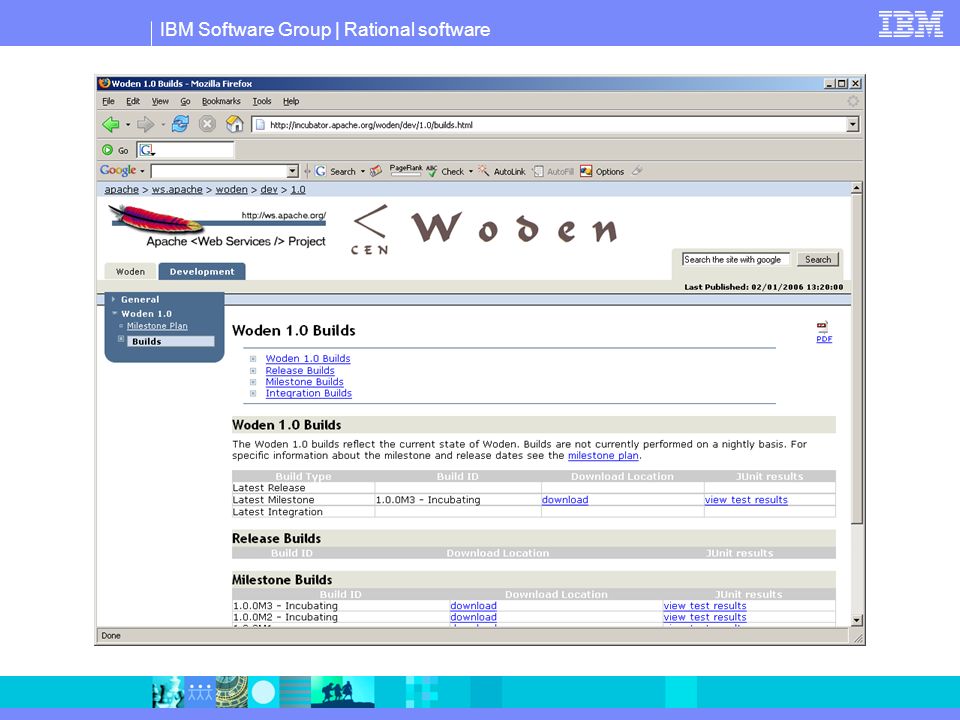The image size is (960, 720).
Task: Click the highlighter pen icon on Google toolbar
Action: point(637,171)
